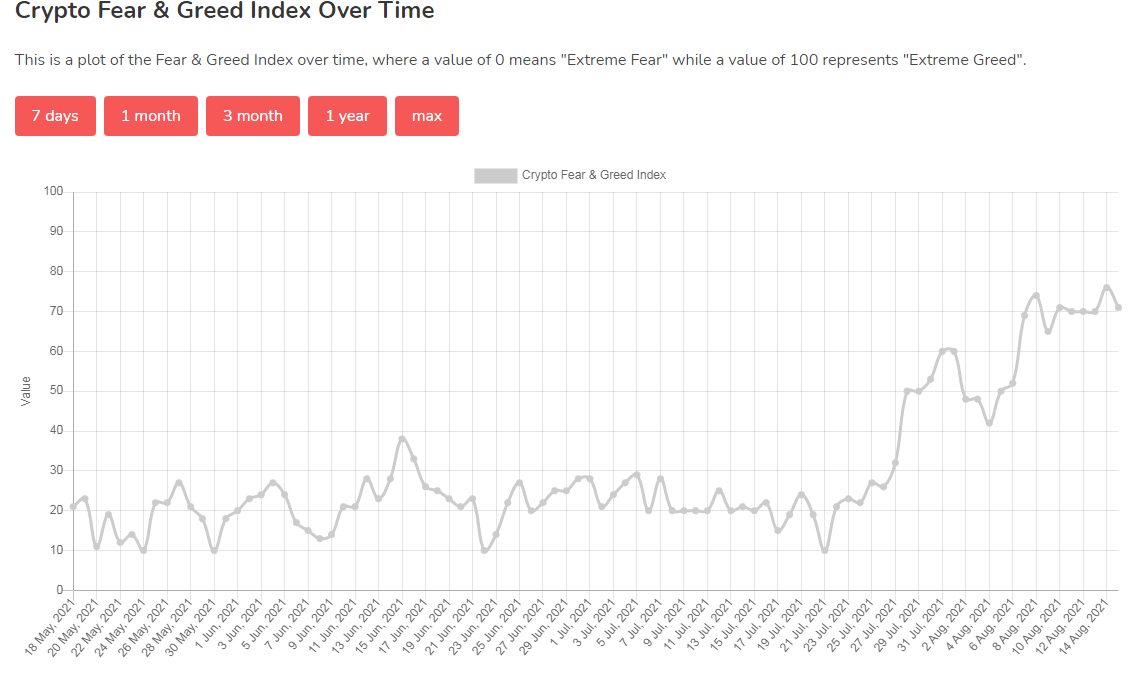Click the low point at 10 in late June
Image resolution: width=1143 pixels, height=673 pixels.
pos(484,550)
